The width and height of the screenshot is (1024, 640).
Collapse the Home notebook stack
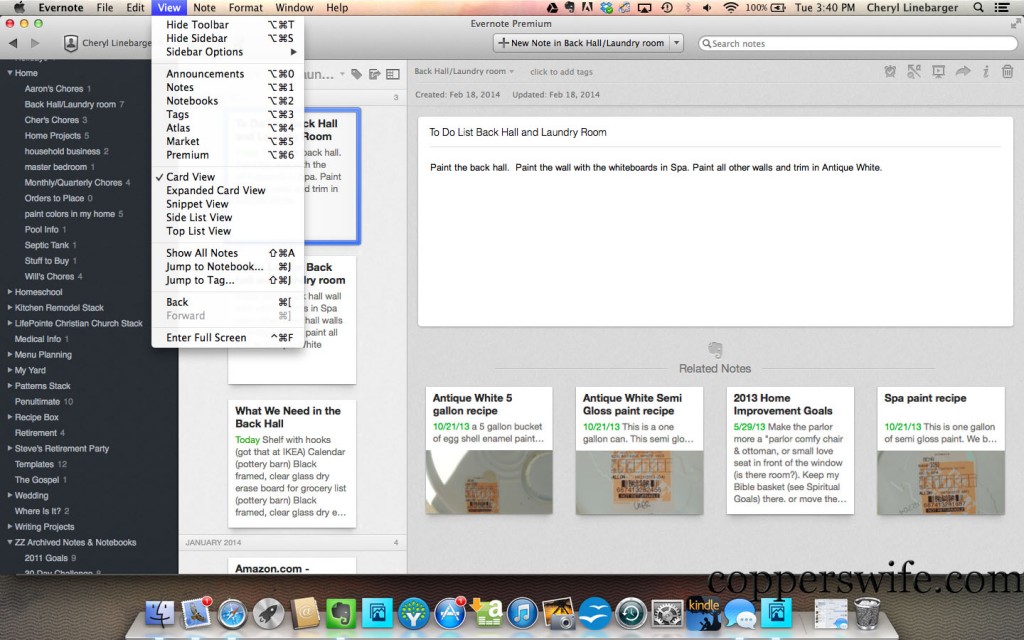point(10,73)
